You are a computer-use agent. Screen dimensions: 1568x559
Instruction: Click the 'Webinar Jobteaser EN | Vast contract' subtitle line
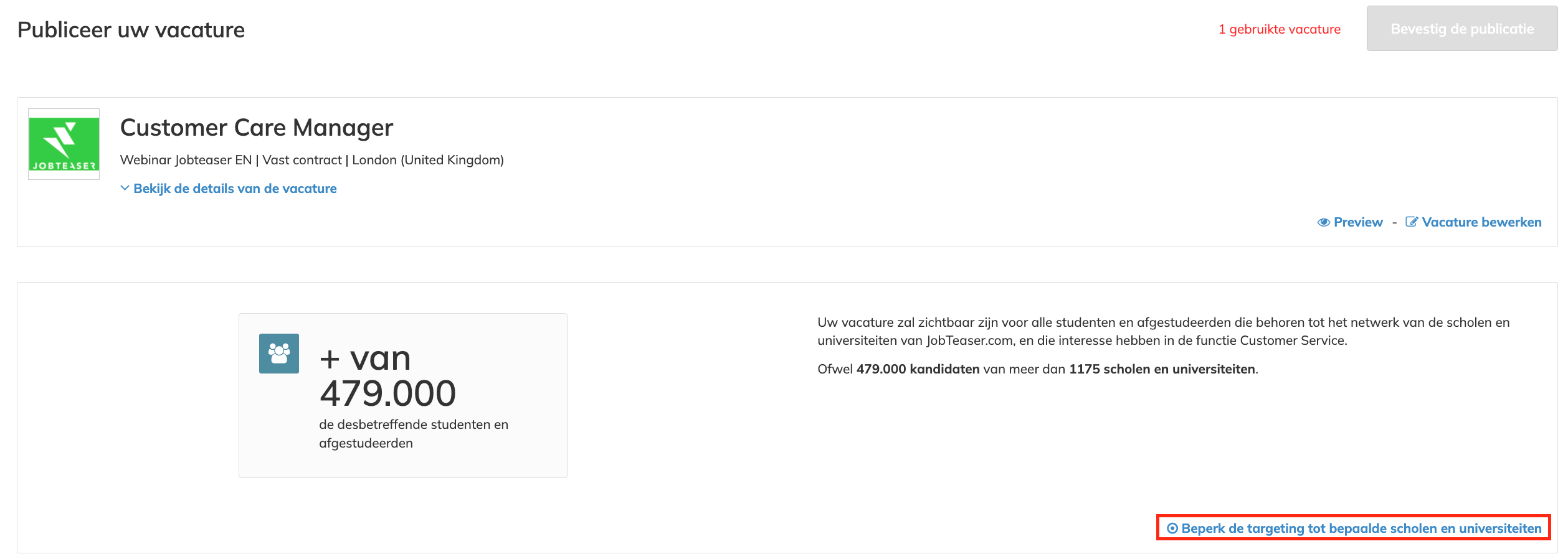[312, 160]
